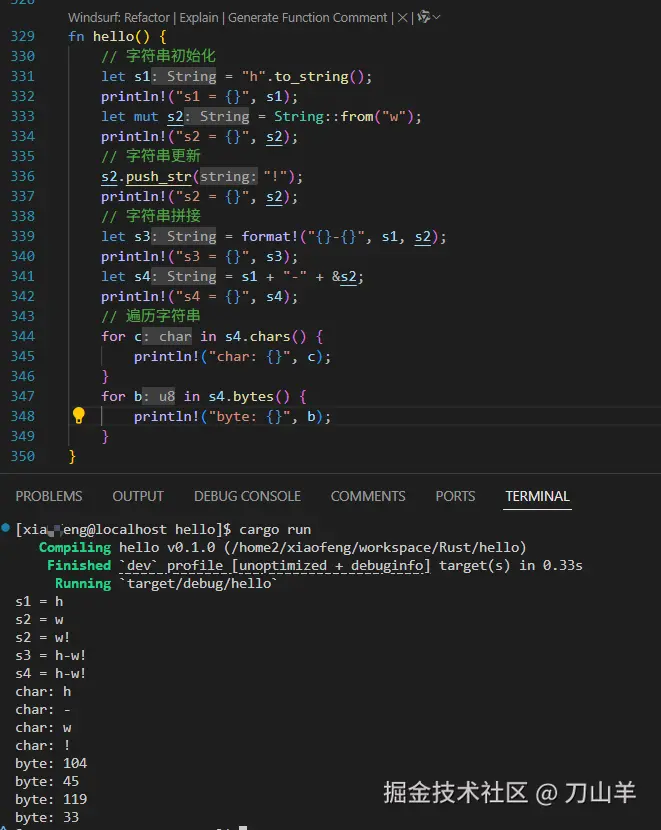Click terminal output byte: 119
The image size is (661, 830).
tap(51, 799)
